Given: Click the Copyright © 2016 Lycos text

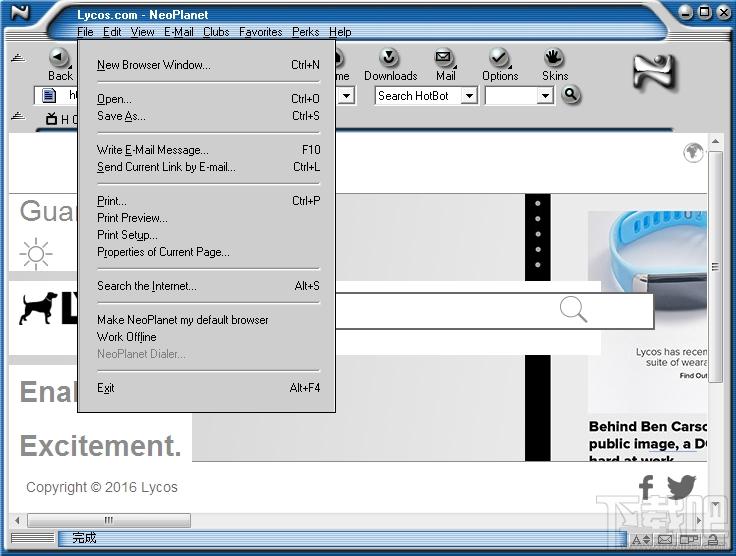Looking at the screenshot, I should point(102,487).
